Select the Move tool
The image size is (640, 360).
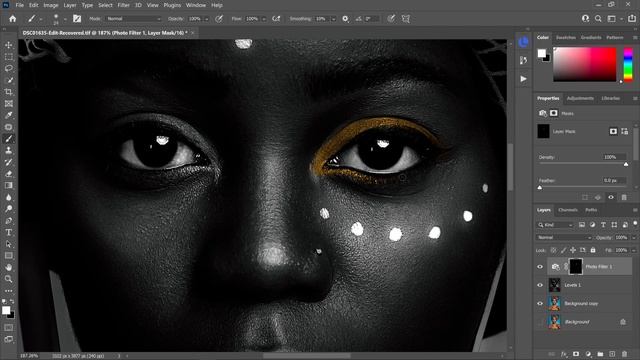coord(9,45)
